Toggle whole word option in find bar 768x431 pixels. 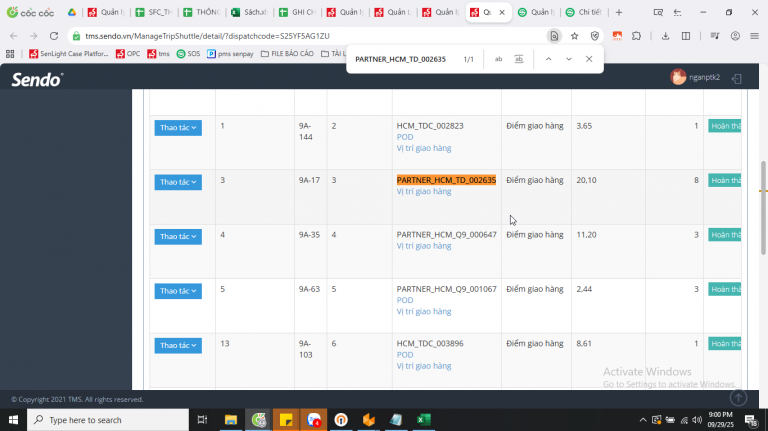[519, 59]
